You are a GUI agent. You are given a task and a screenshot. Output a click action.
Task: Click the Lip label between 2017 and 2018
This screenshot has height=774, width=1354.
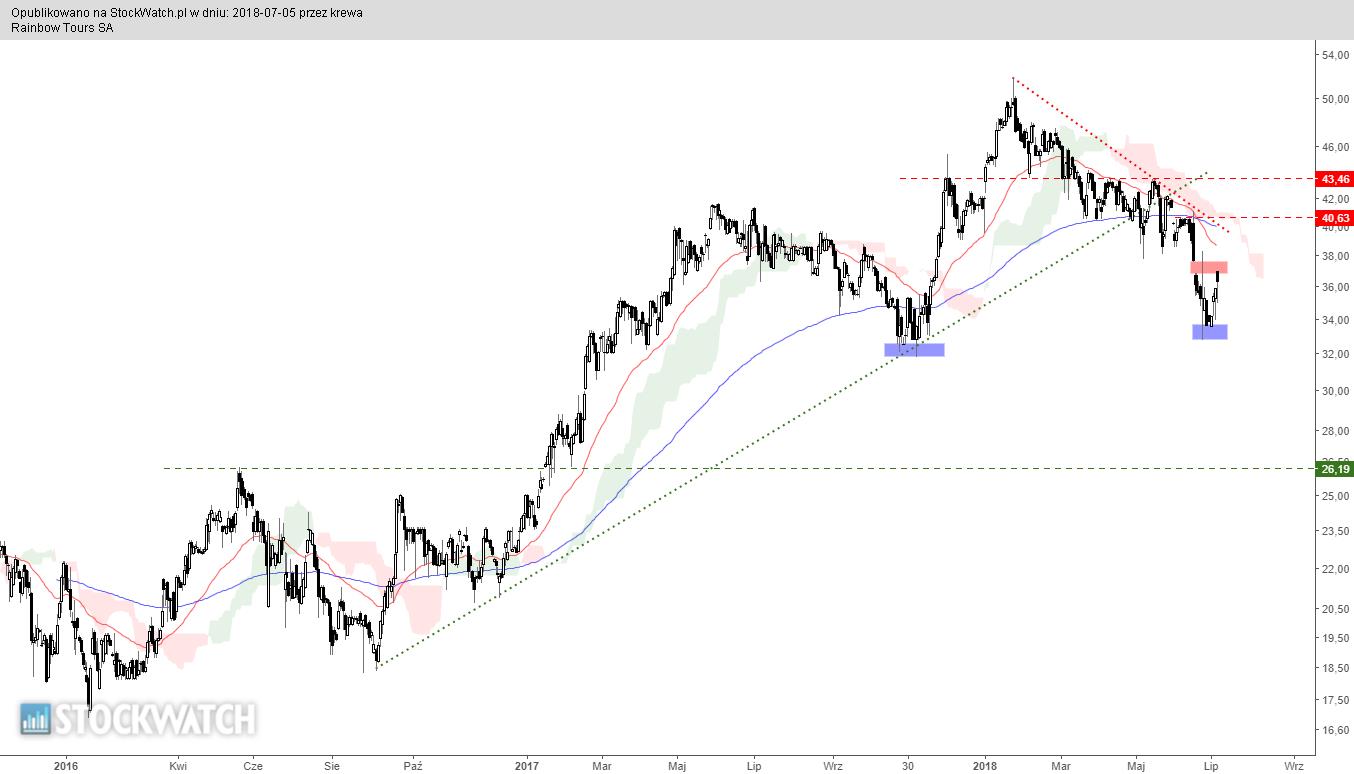pos(754,767)
